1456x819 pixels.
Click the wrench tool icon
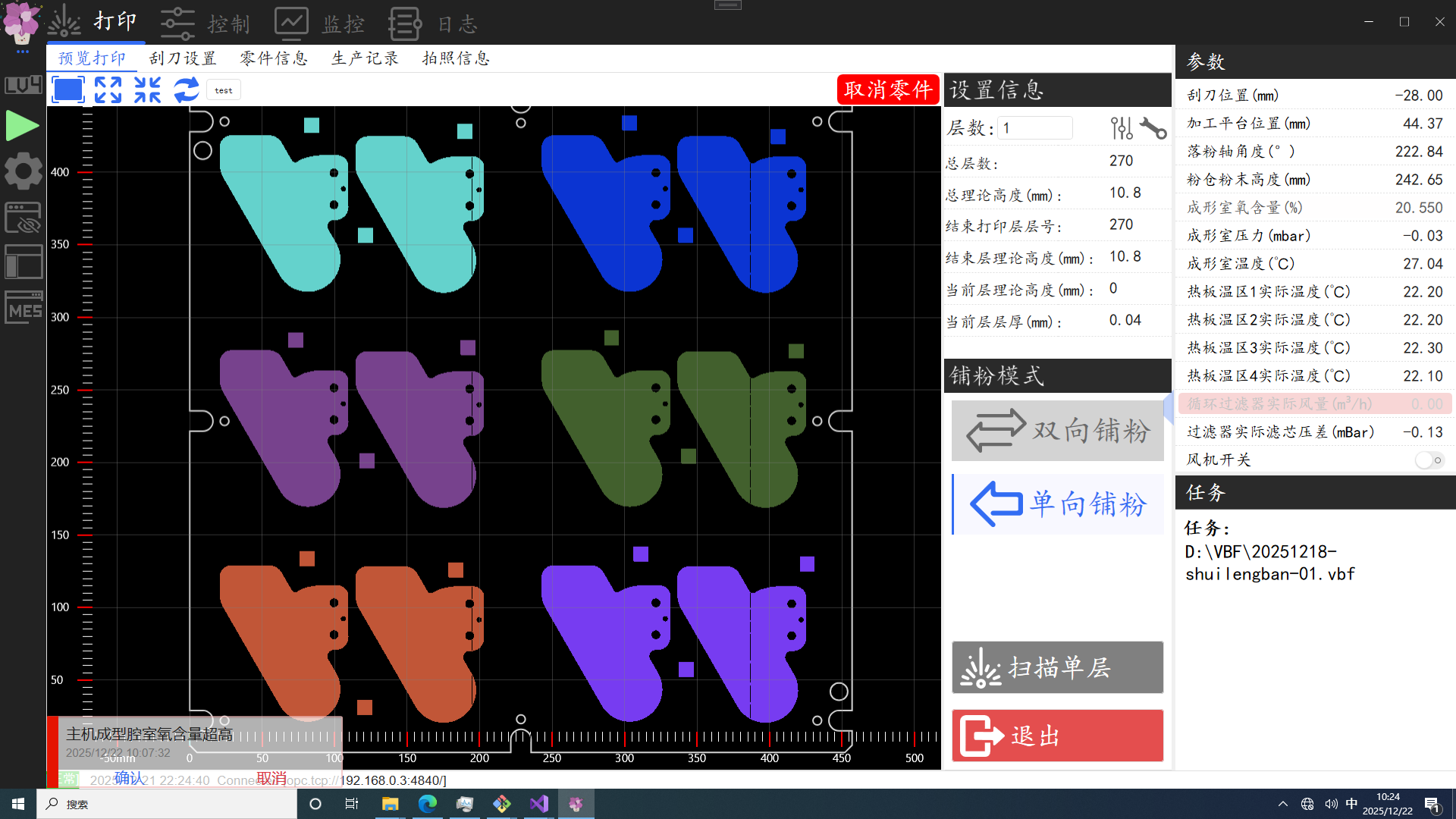point(1153,128)
